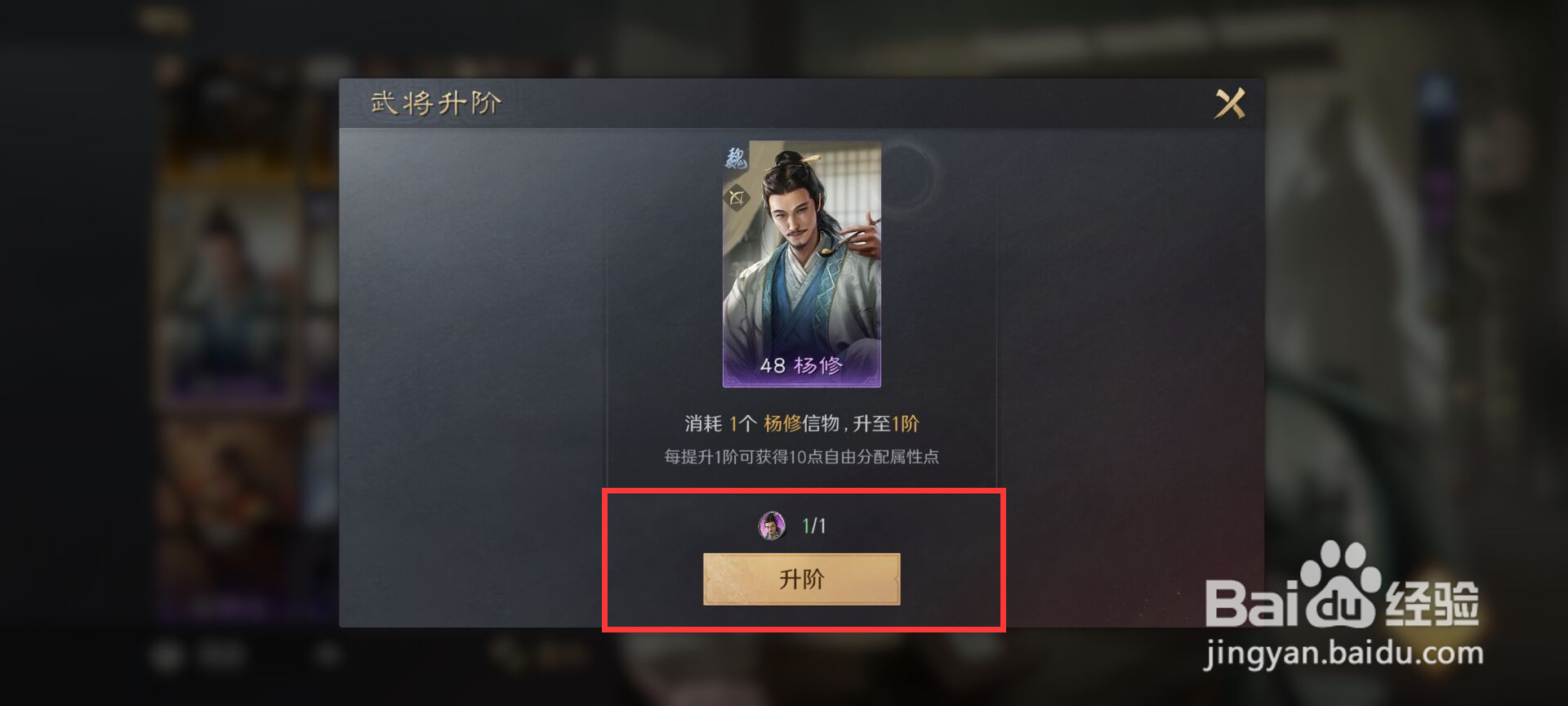
Task: Click the 魏 faction badge on card
Action: [x=736, y=158]
